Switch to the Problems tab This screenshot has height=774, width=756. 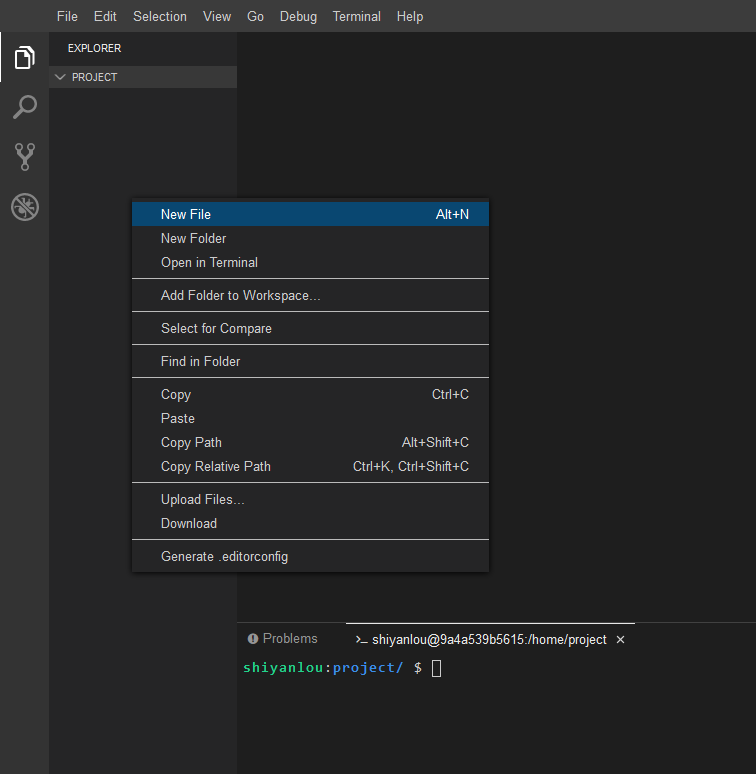pyautogui.click(x=283, y=639)
